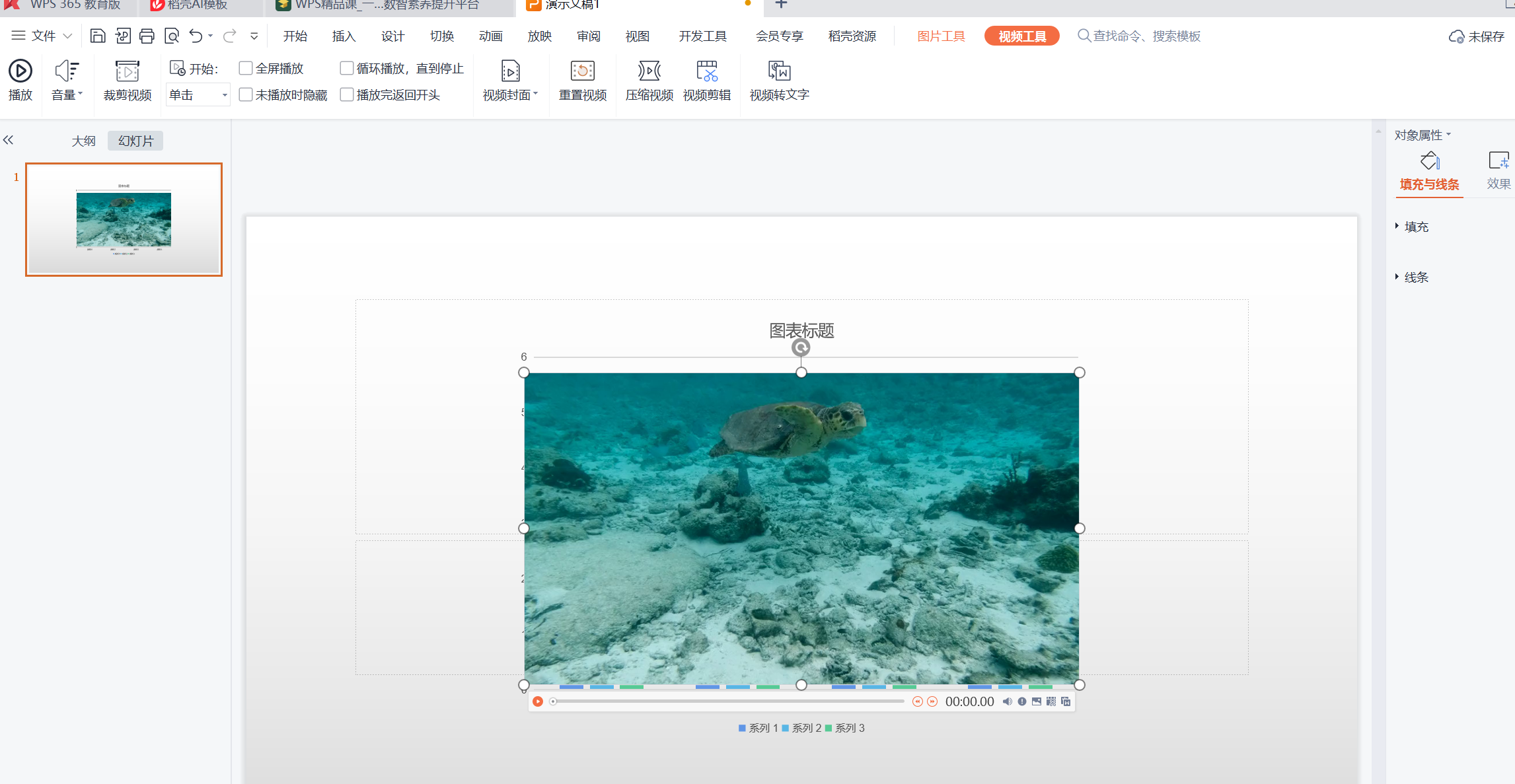
Task: Expand the Fill (填充) section
Action: [1415, 227]
